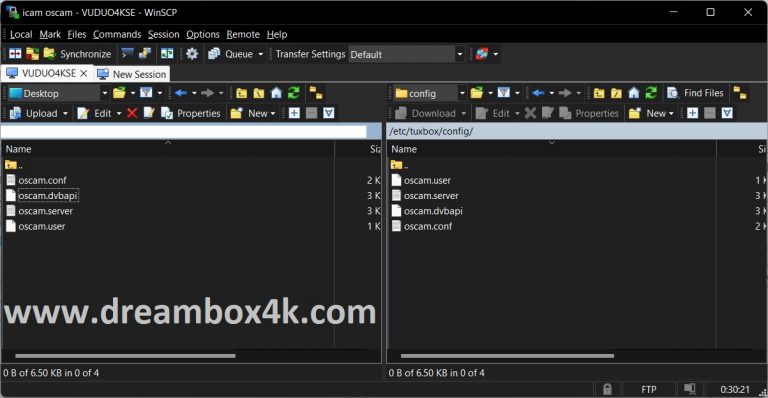Select local oscam.dvbapi file
Viewport: 768px width, 398px height.
pos(48,195)
